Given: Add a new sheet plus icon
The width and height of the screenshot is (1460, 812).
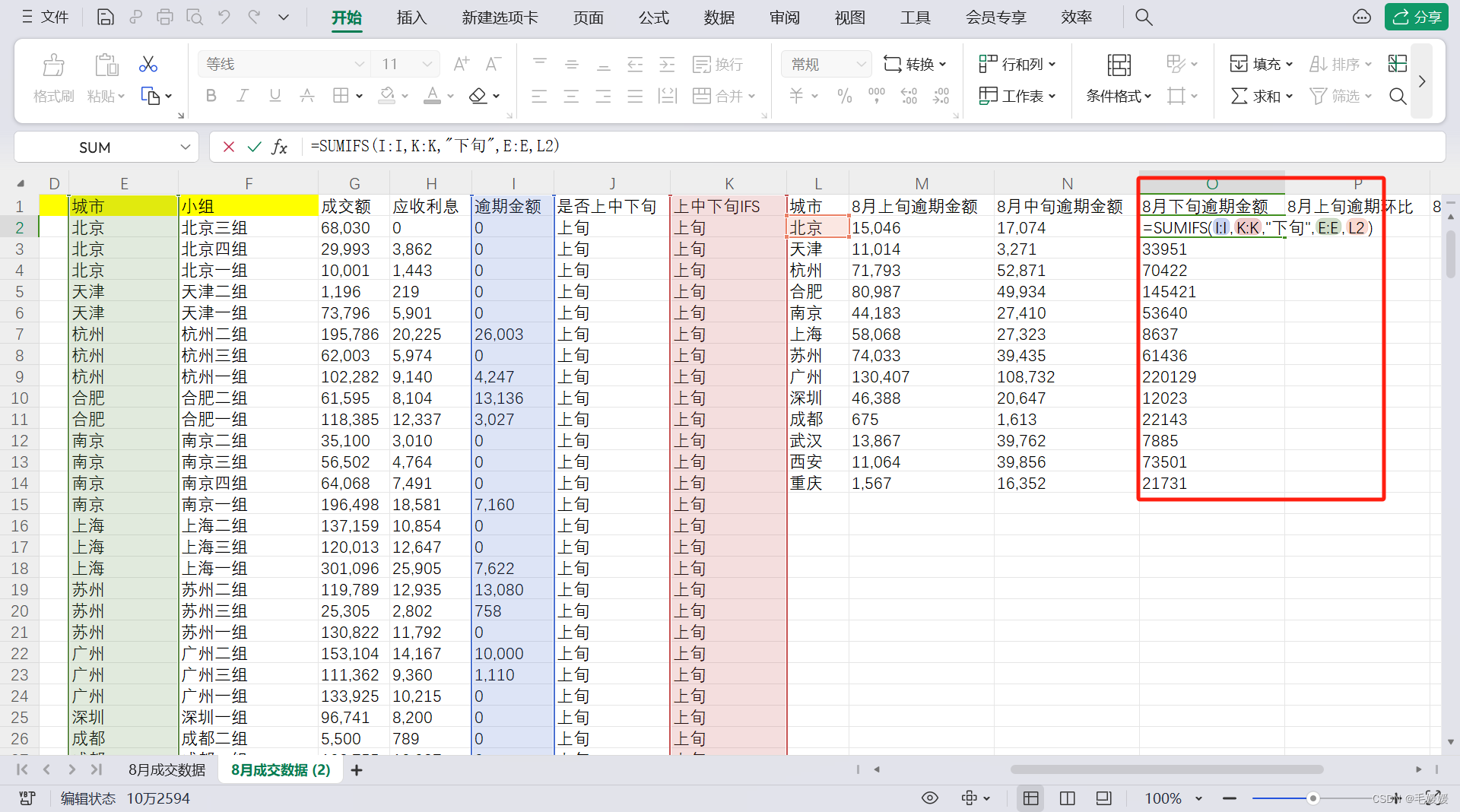Looking at the screenshot, I should pos(356,770).
